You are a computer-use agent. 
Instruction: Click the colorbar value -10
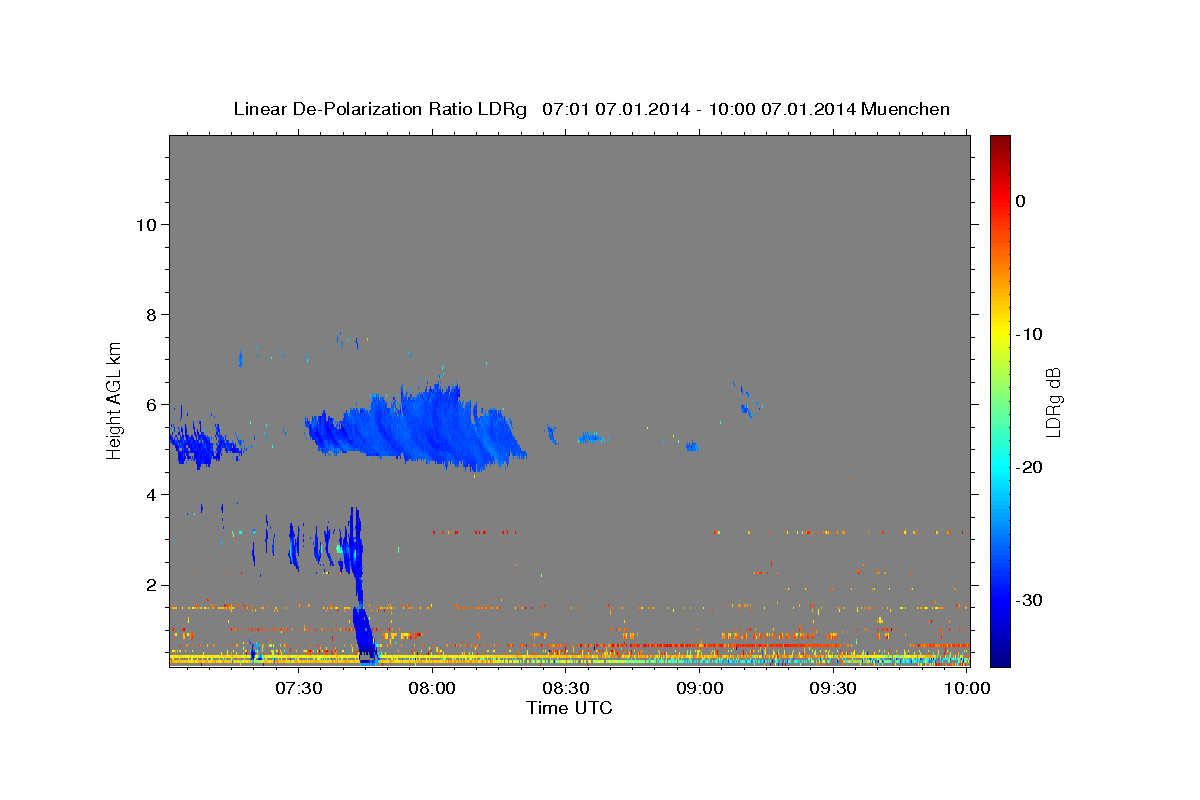coord(1030,334)
